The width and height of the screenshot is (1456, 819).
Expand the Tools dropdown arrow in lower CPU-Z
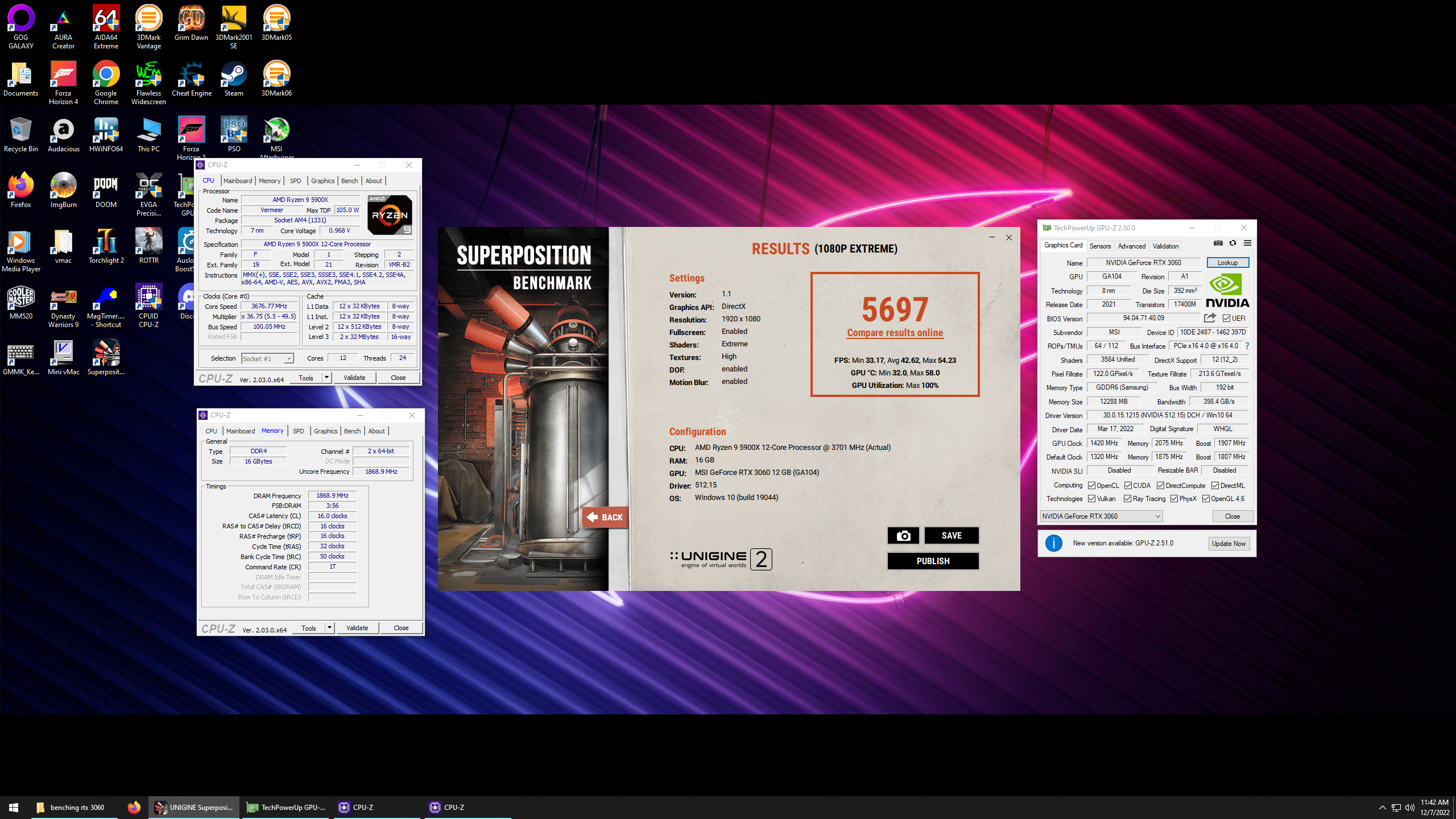329,628
